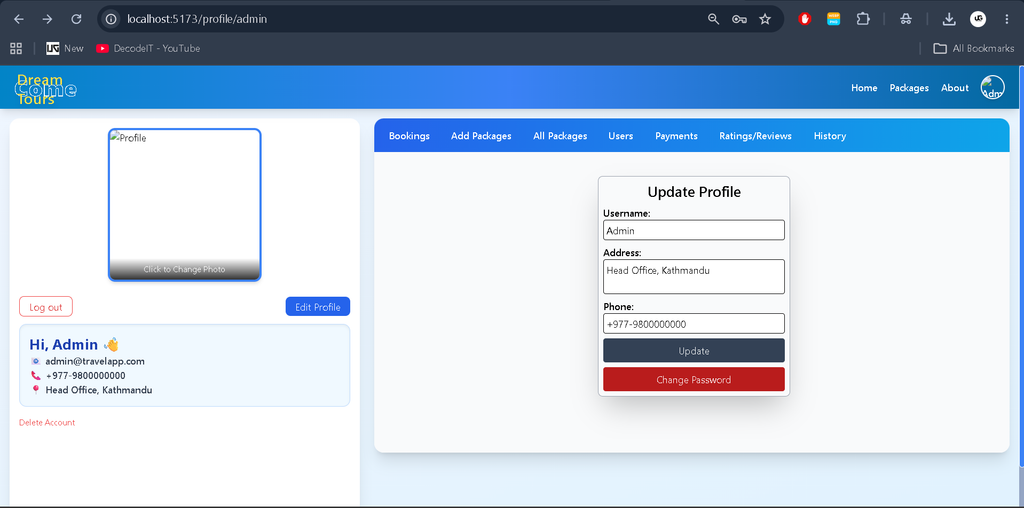Click the Dream Tours logo
1024x508 pixels.
46,89
